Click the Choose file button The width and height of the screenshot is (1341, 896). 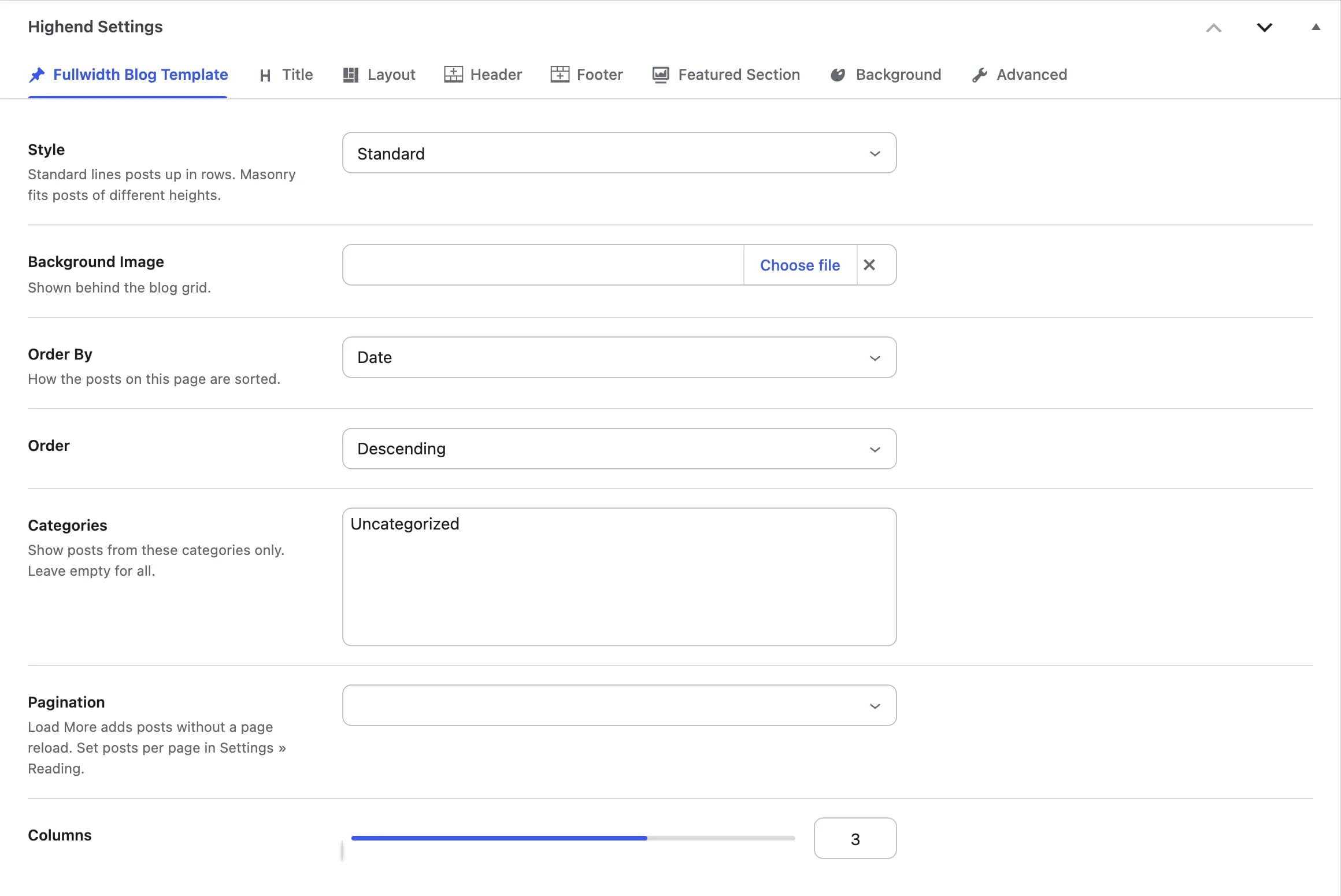800,265
